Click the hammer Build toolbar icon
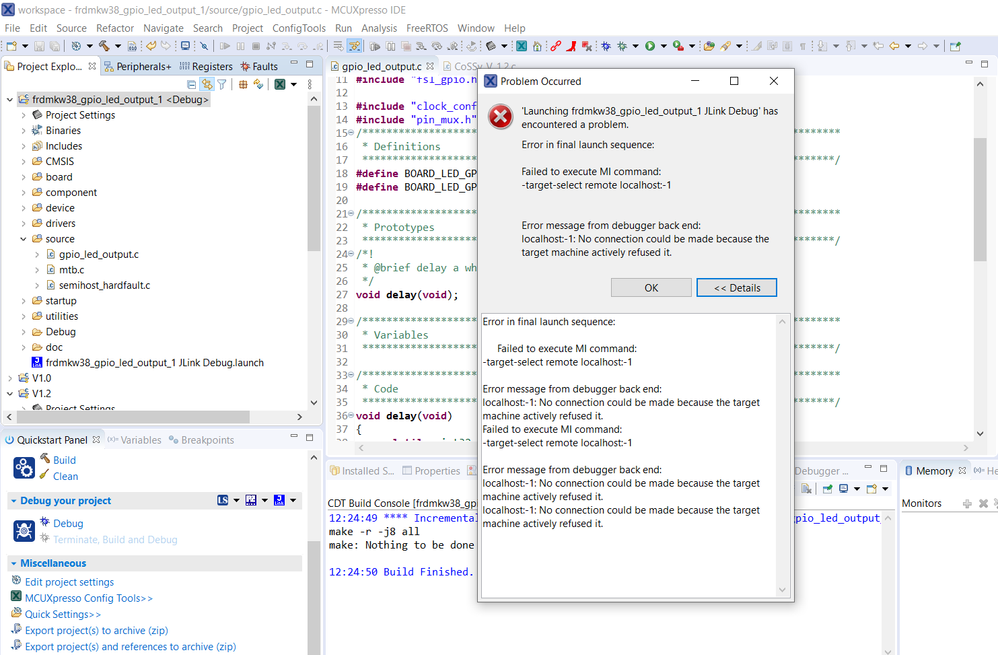The height and width of the screenshot is (655, 998). point(104,46)
